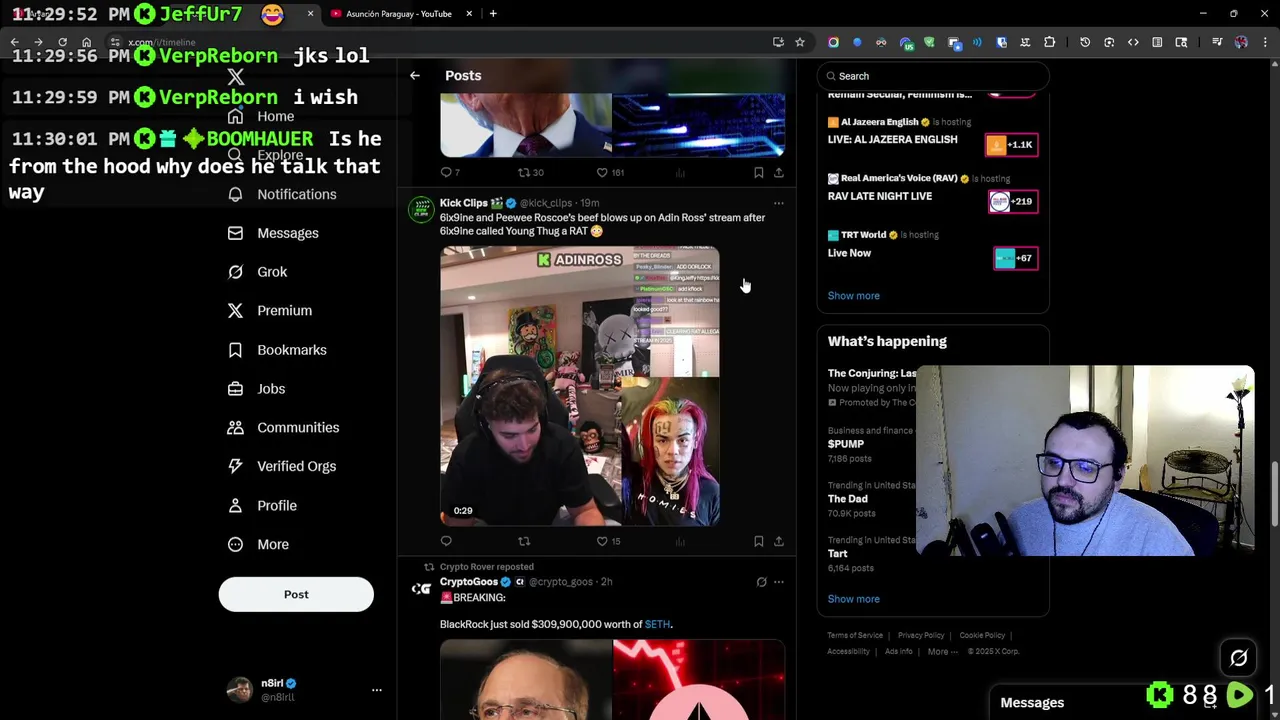Bookmark the Kick Clips post
The width and height of the screenshot is (1280, 720).
coord(759,541)
